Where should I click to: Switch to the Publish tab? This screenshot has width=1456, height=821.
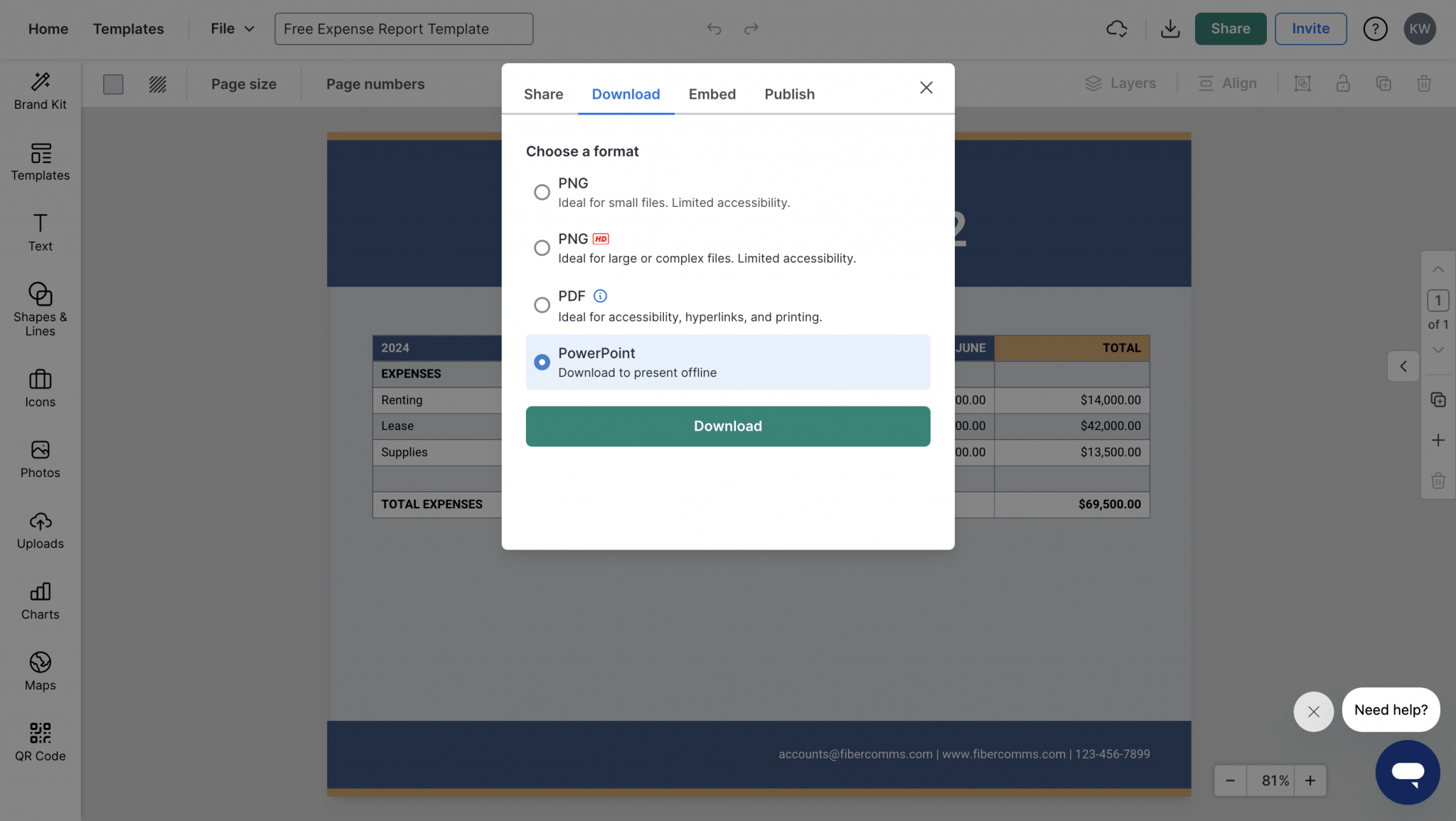click(x=789, y=94)
